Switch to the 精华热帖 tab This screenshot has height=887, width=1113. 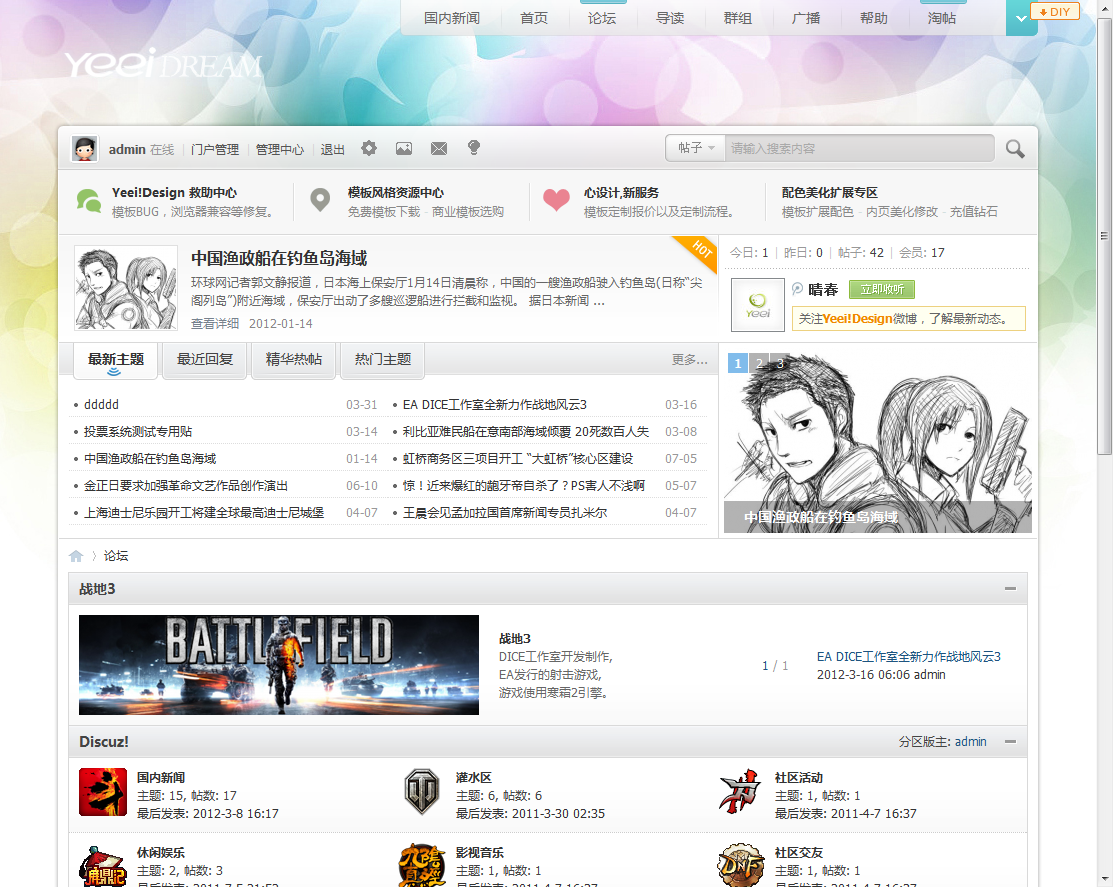294,360
